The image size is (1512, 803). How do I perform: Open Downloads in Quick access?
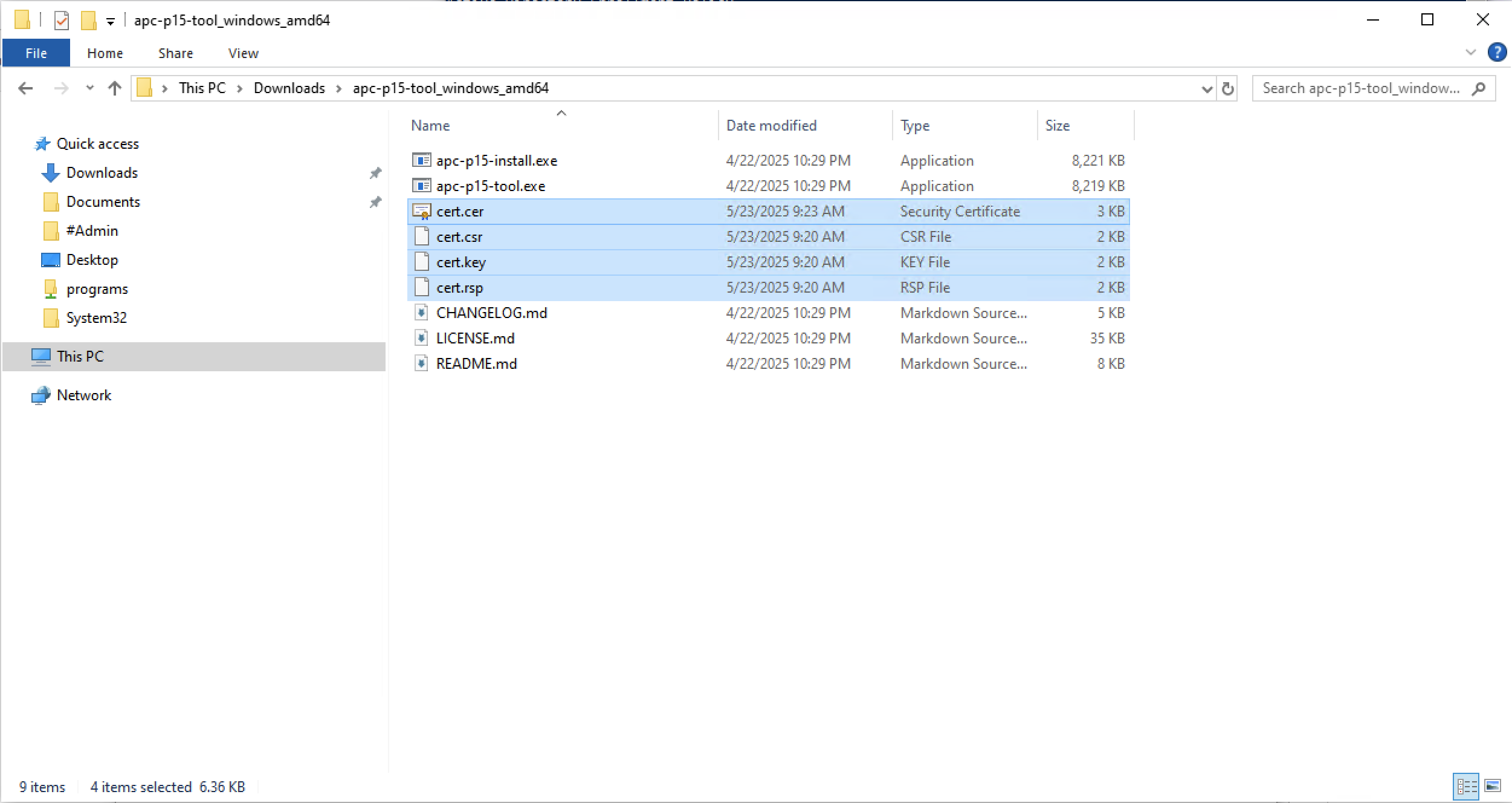coord(102,173)
